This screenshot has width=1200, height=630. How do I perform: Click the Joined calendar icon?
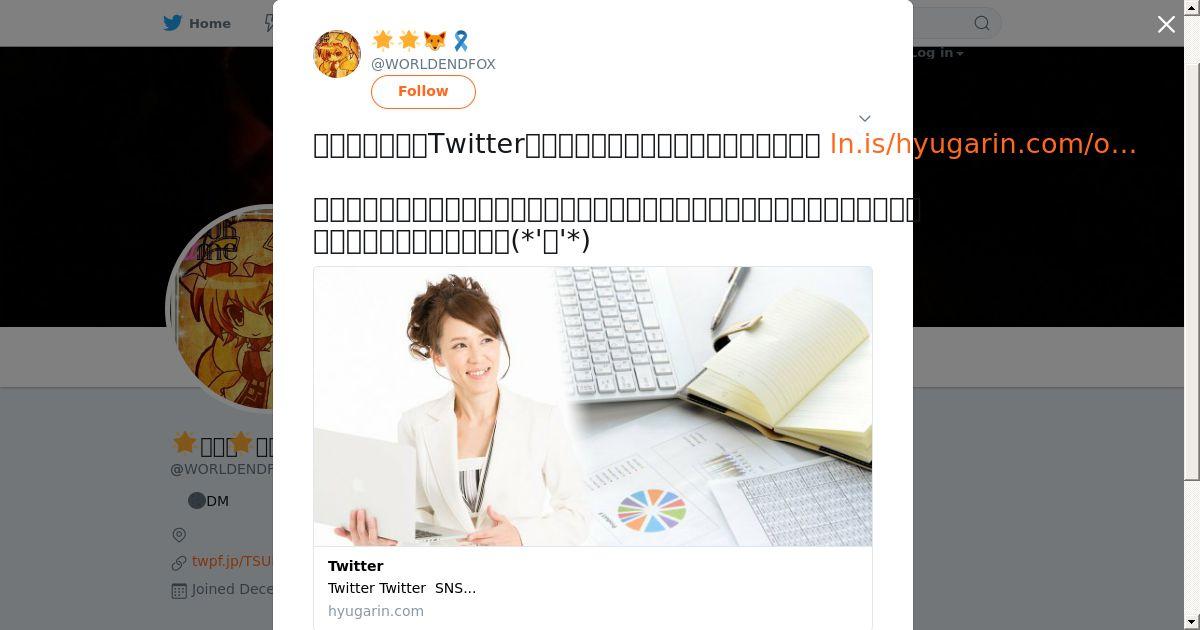pyautogui.click(x=179, y=590)
